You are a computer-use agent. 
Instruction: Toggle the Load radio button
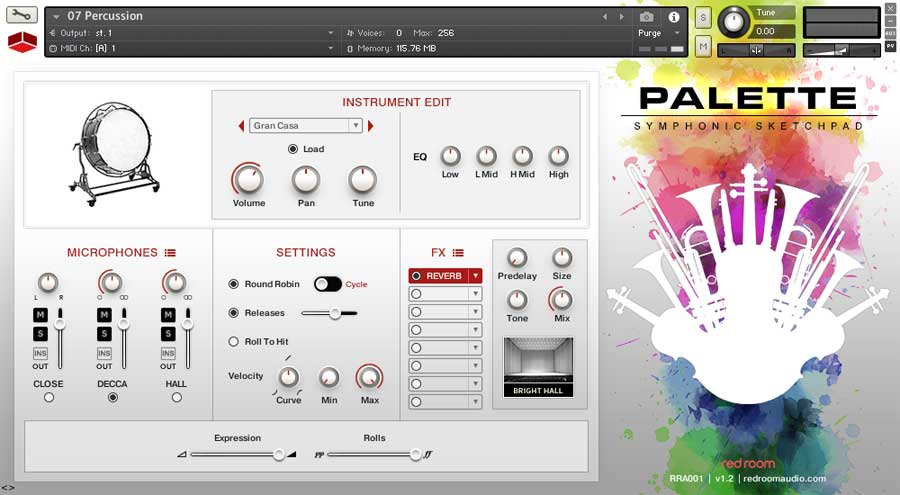[293, 149]
